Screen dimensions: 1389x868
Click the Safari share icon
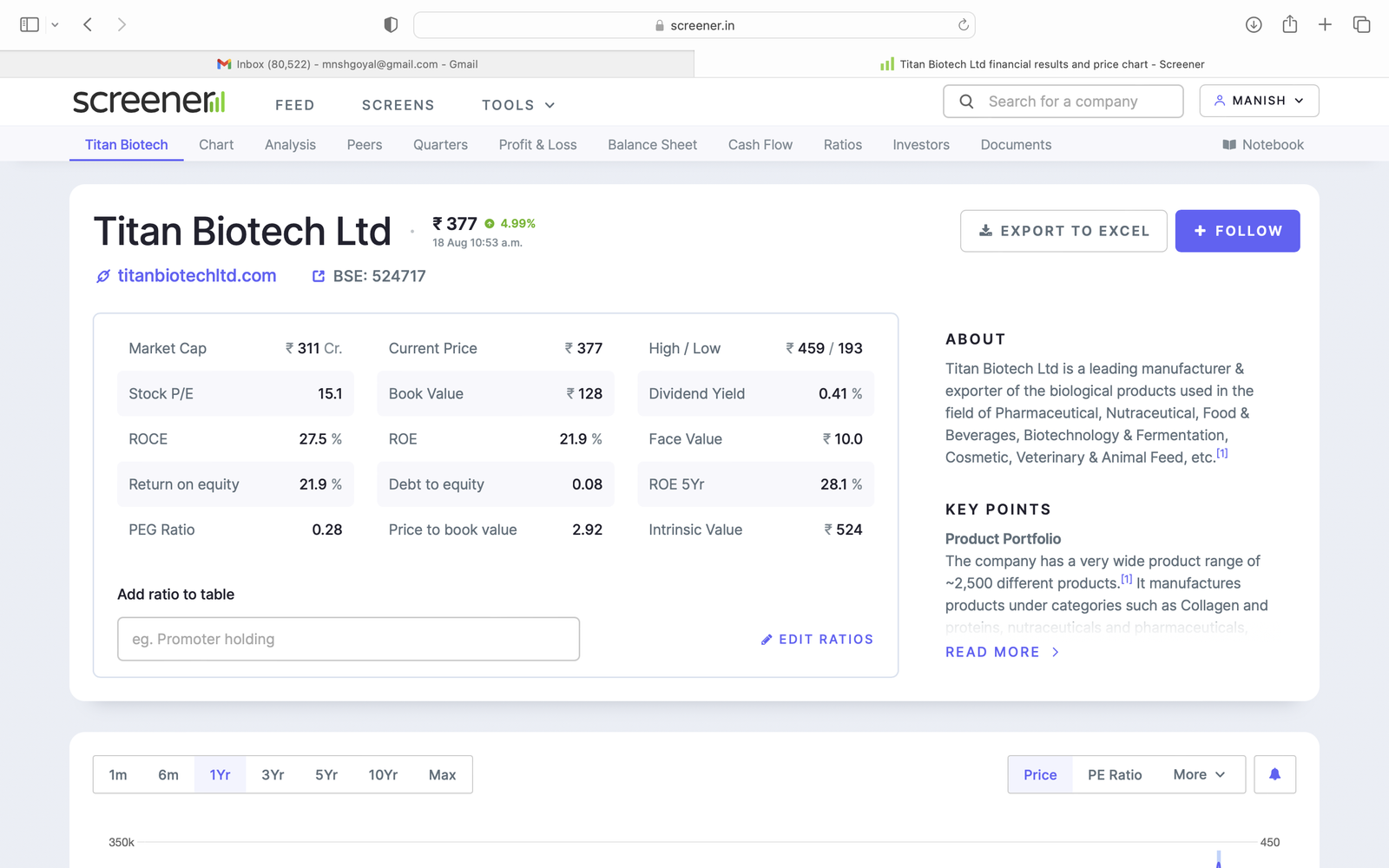click(1290, 25)
